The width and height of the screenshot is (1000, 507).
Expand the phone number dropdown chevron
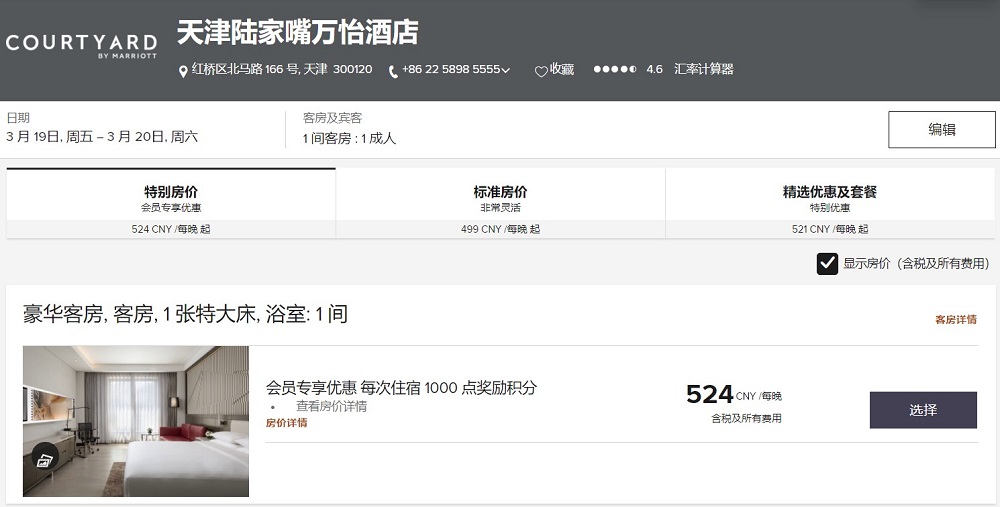click(506, 70)
